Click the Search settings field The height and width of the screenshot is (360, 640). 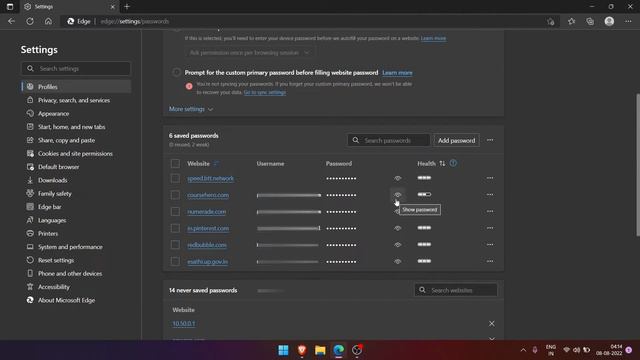[76, 69]
